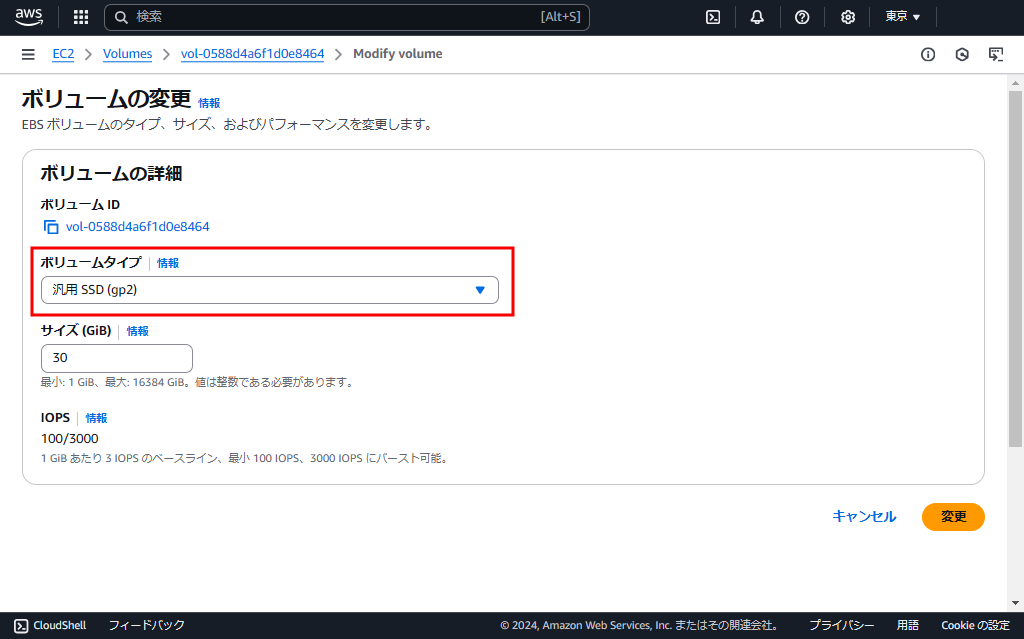The width and height of the screenshot is (1024, 639).
Task: Click the CloudShell icon in footer
Action: pos(21,625)
